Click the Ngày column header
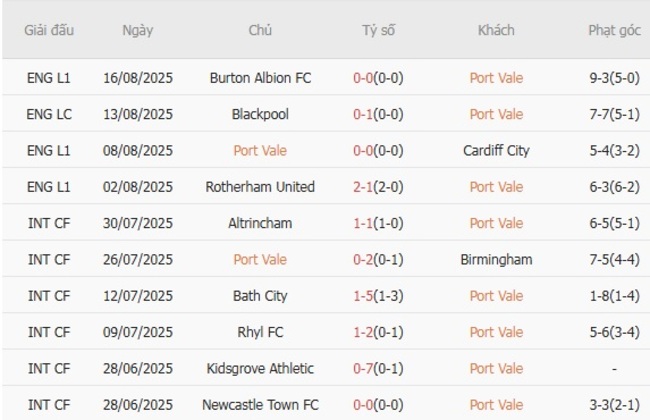This screenshot has height=420, width=650. [x=138, y=30]
